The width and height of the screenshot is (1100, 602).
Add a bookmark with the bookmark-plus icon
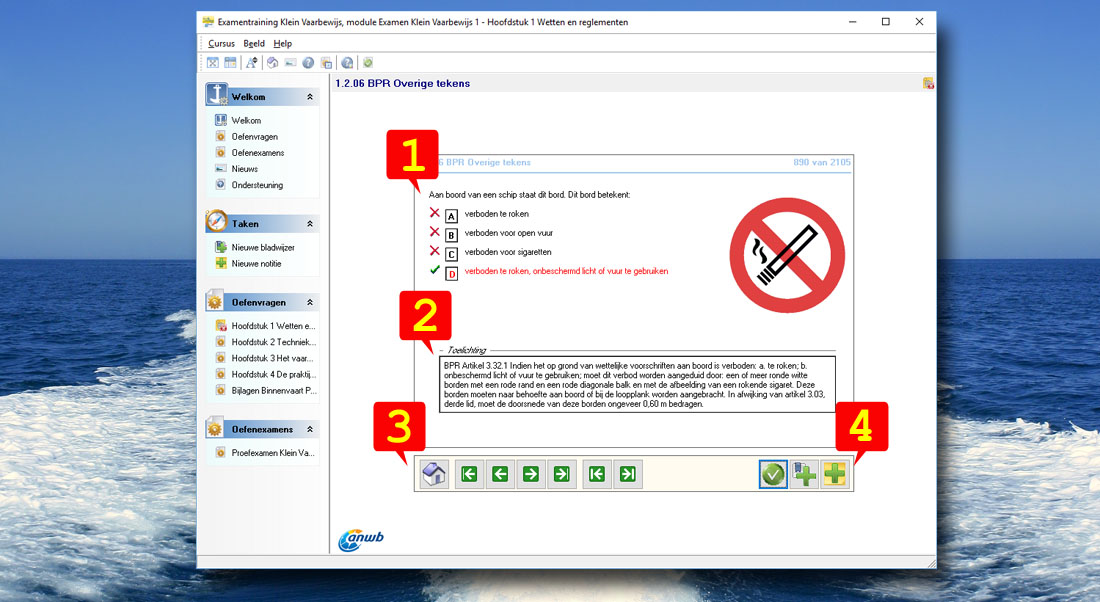[x=803, y=474]
